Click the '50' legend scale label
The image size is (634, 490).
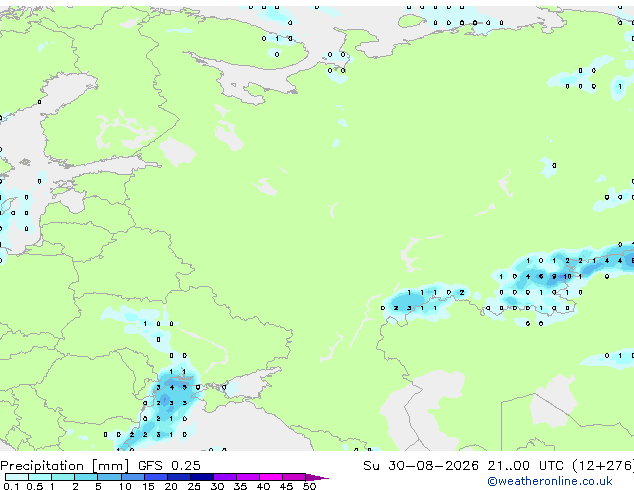point(309,486)
